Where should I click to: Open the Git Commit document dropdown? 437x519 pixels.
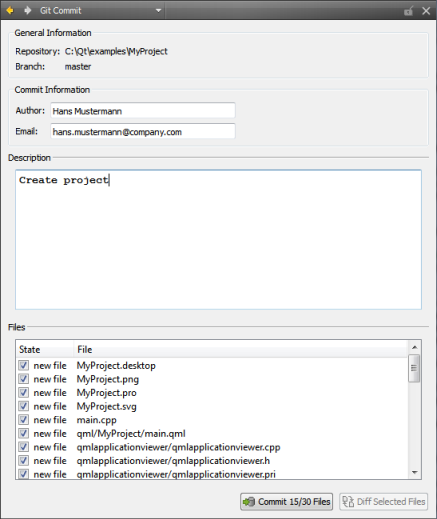pyautogui.click(x=159, y=11)
